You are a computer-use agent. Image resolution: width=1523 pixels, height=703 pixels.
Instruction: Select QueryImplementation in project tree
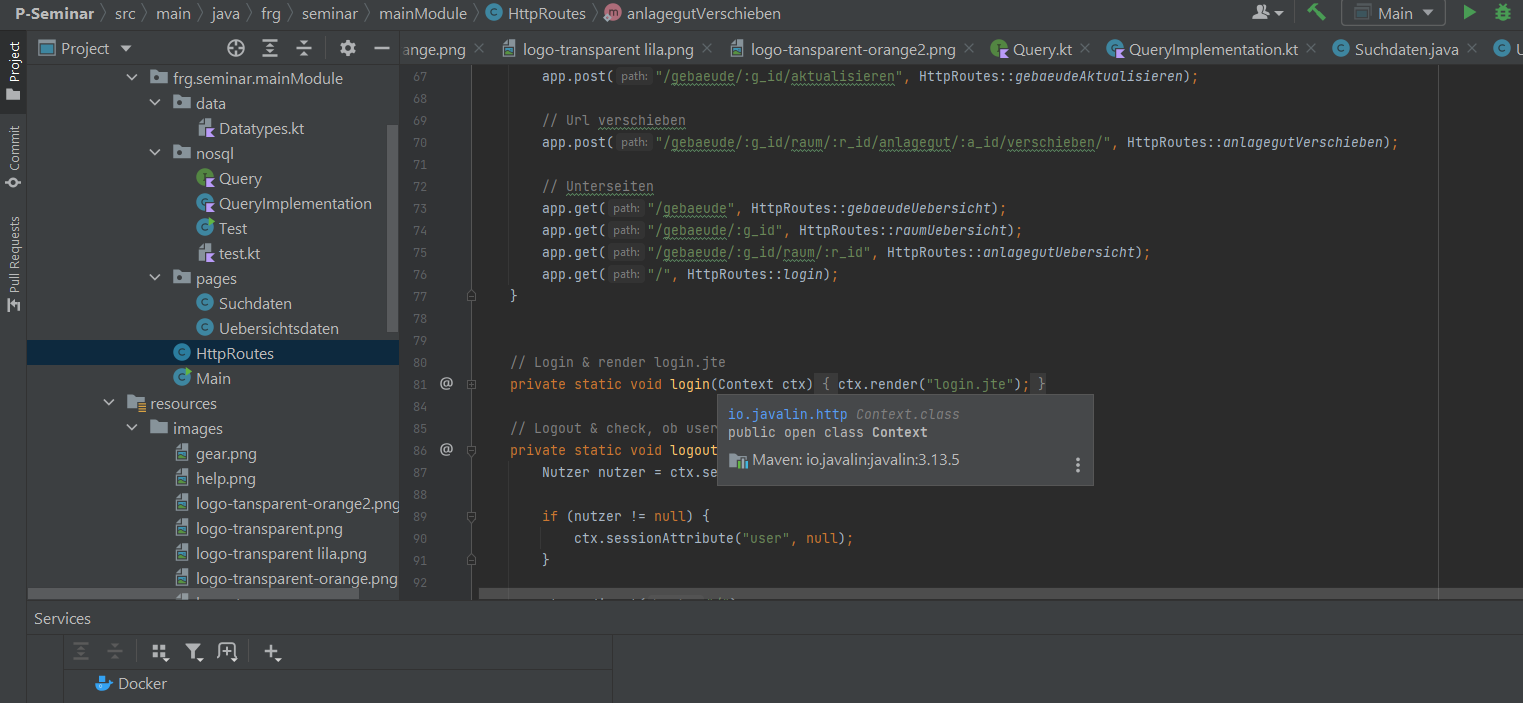284,203
